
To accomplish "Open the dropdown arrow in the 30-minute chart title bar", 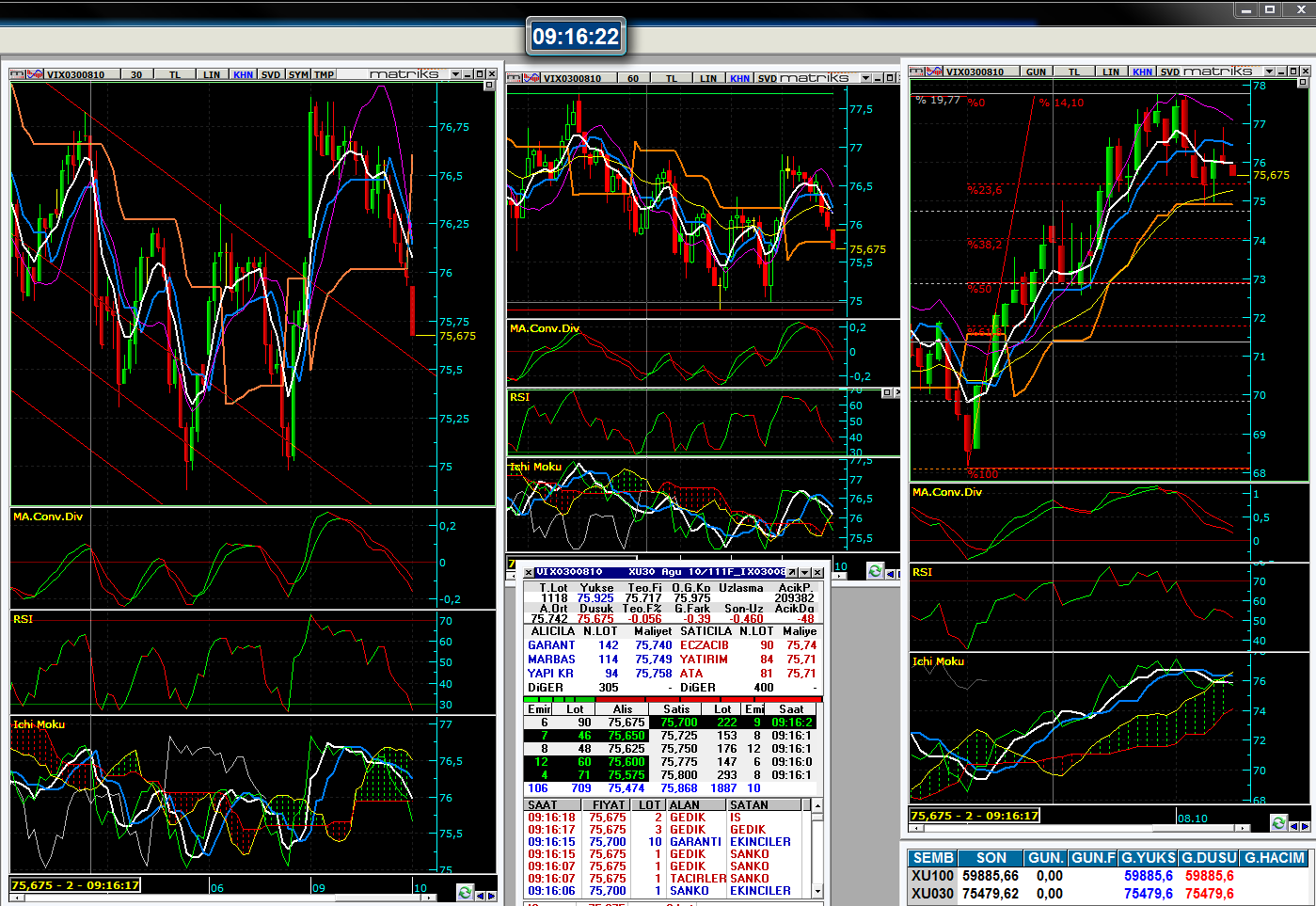I will pos(455,74).
